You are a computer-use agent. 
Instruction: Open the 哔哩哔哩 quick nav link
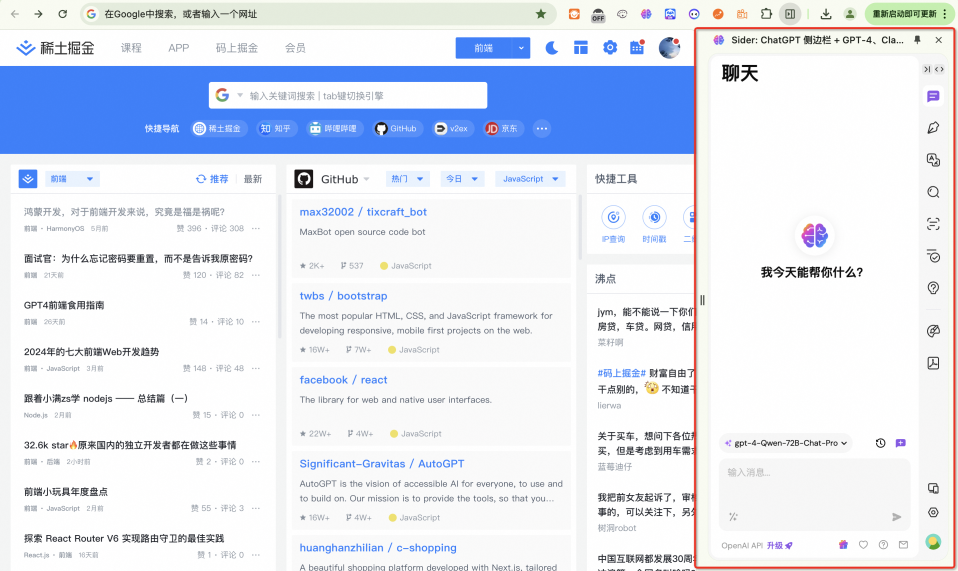(335, 129)
